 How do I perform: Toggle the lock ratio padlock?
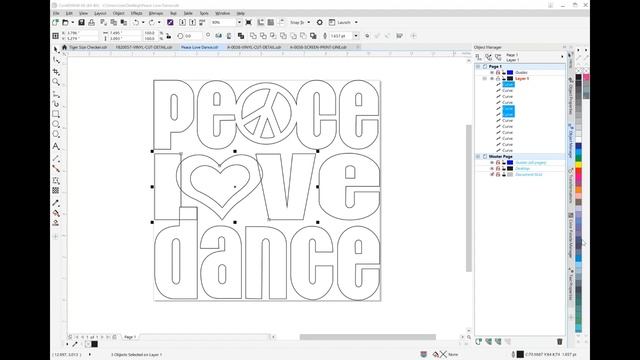click(169, 36)
